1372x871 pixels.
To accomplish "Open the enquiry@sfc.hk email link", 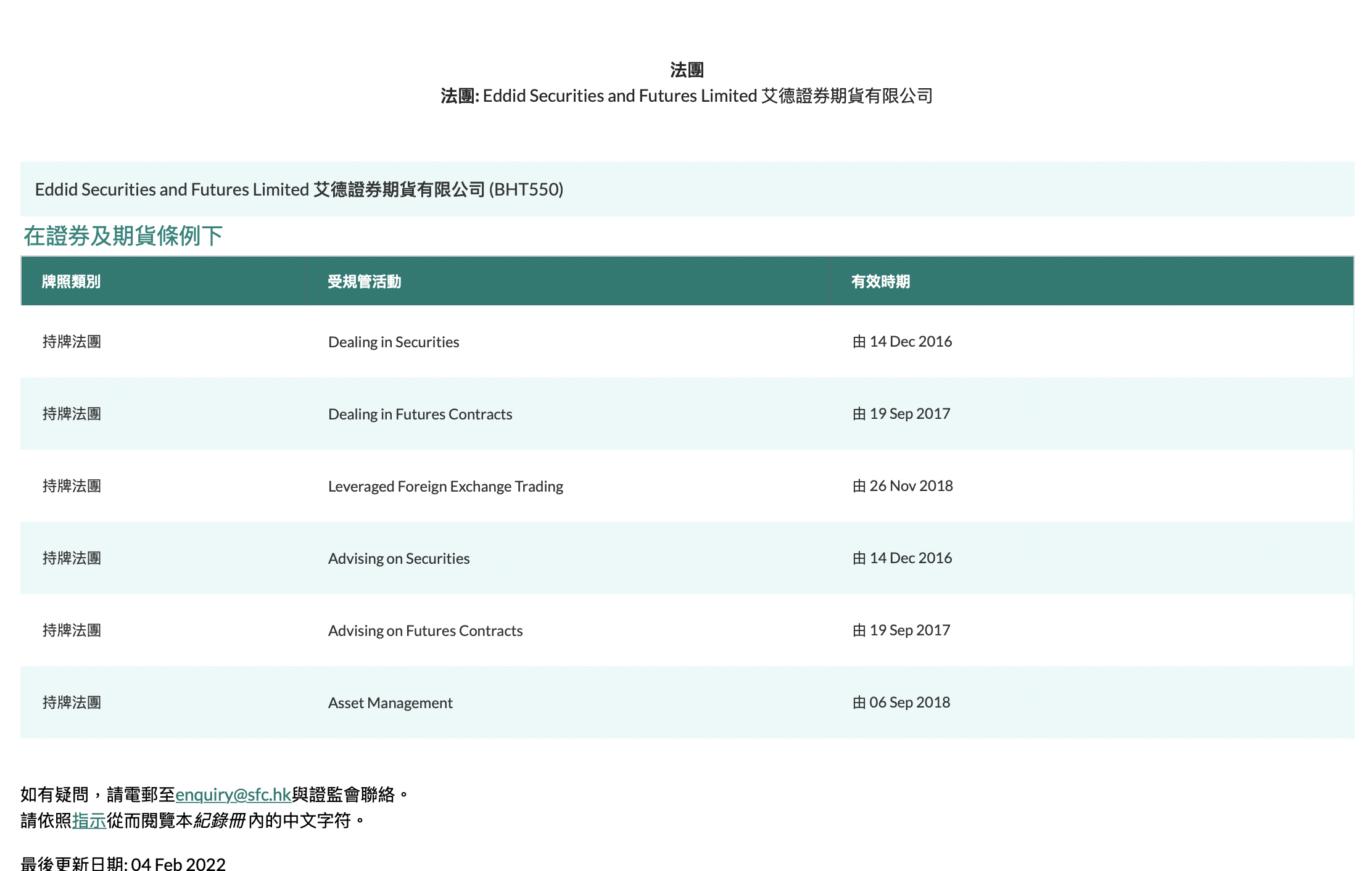I will point(233,795).
